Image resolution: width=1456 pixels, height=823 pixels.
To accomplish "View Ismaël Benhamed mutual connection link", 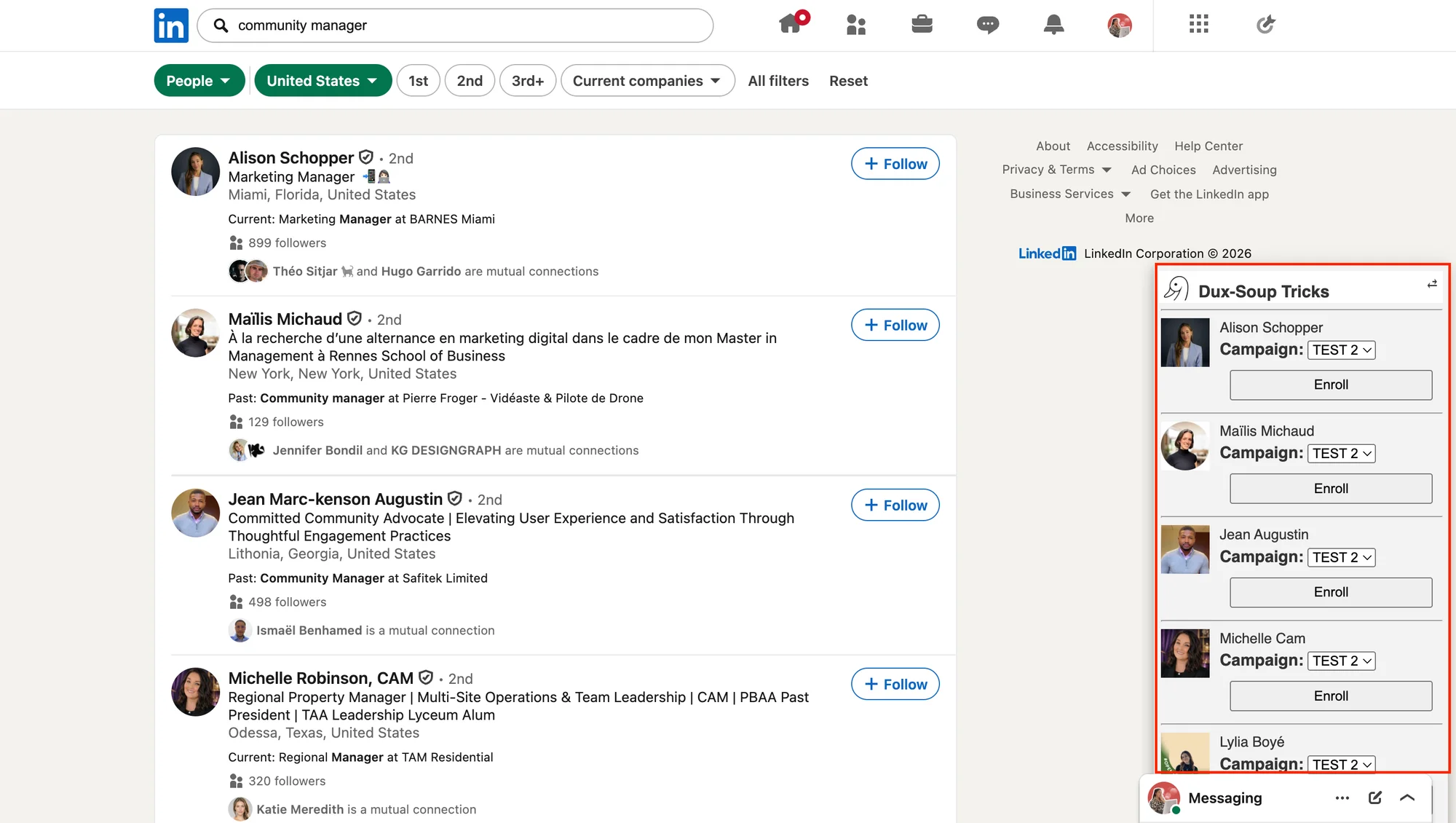I will pos(376,630).
